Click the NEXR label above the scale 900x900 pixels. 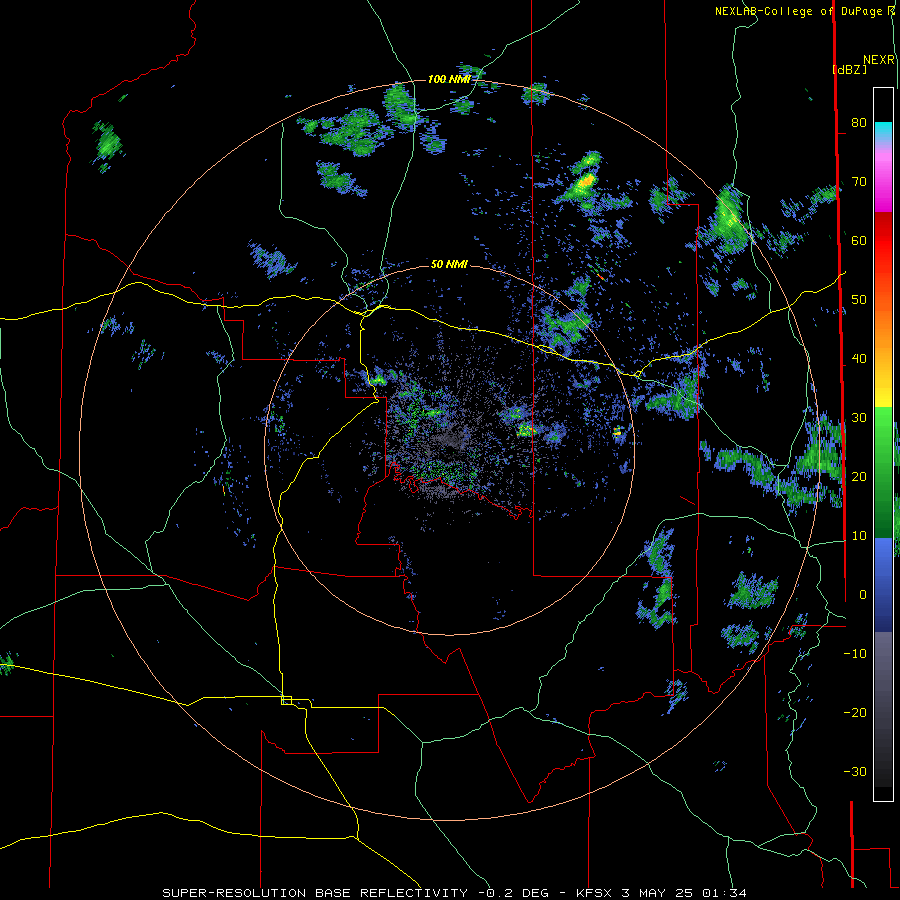click(x=878, y=60)
